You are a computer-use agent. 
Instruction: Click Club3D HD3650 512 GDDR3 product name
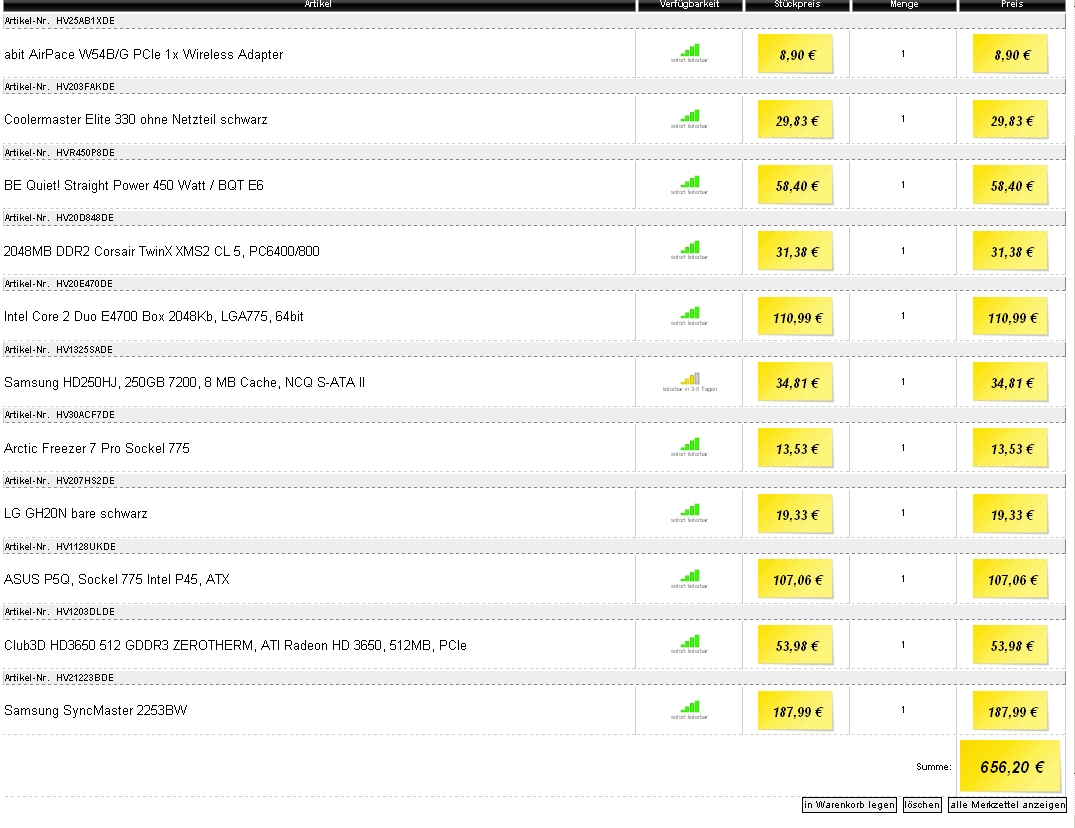(235, 645)
